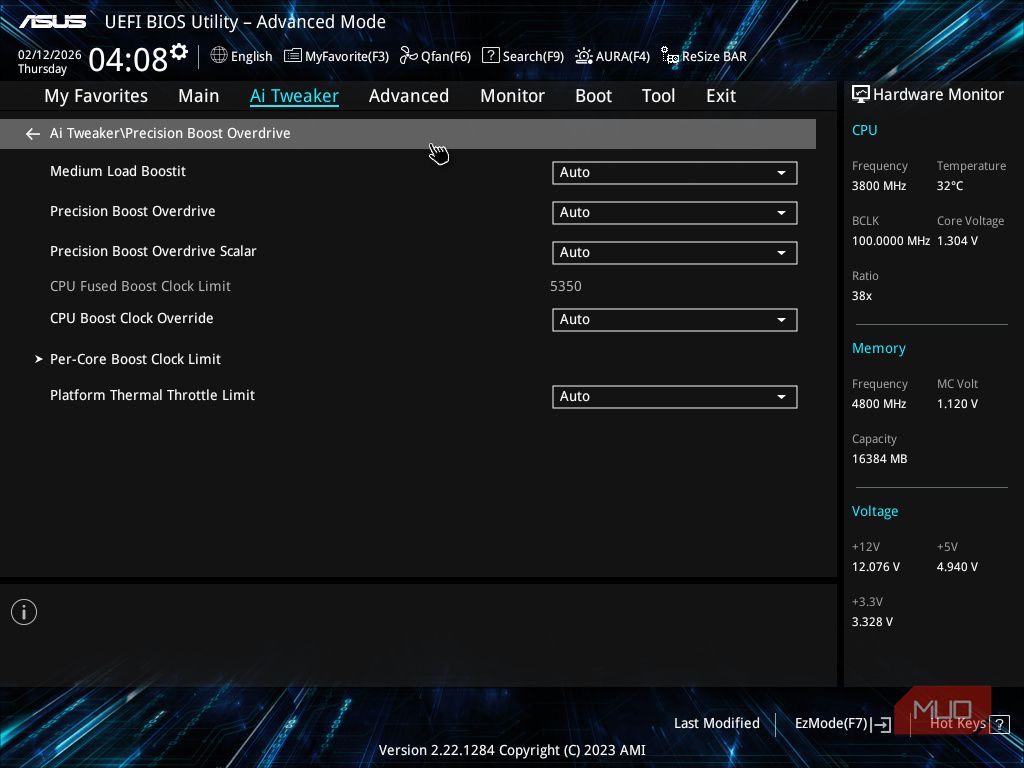Click the BCLK 100.0000 MHz value
The width and height of the screenshot is (1024, 768).
click(890, 241)
